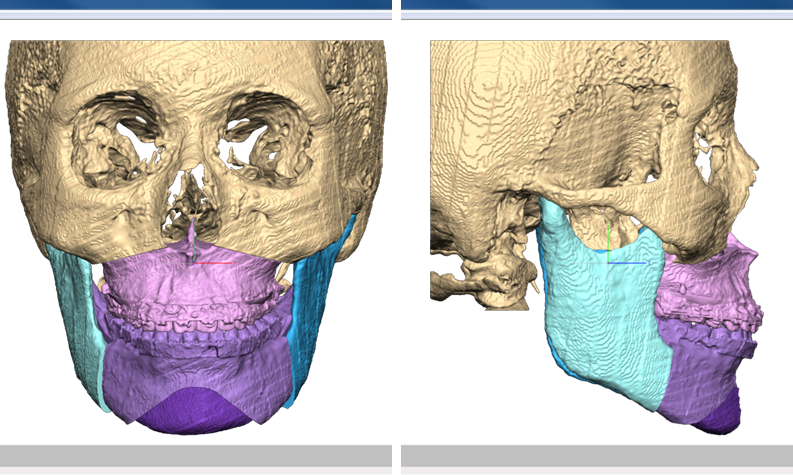Click the skull forehead in the frontal view

(x=195, y=70)
